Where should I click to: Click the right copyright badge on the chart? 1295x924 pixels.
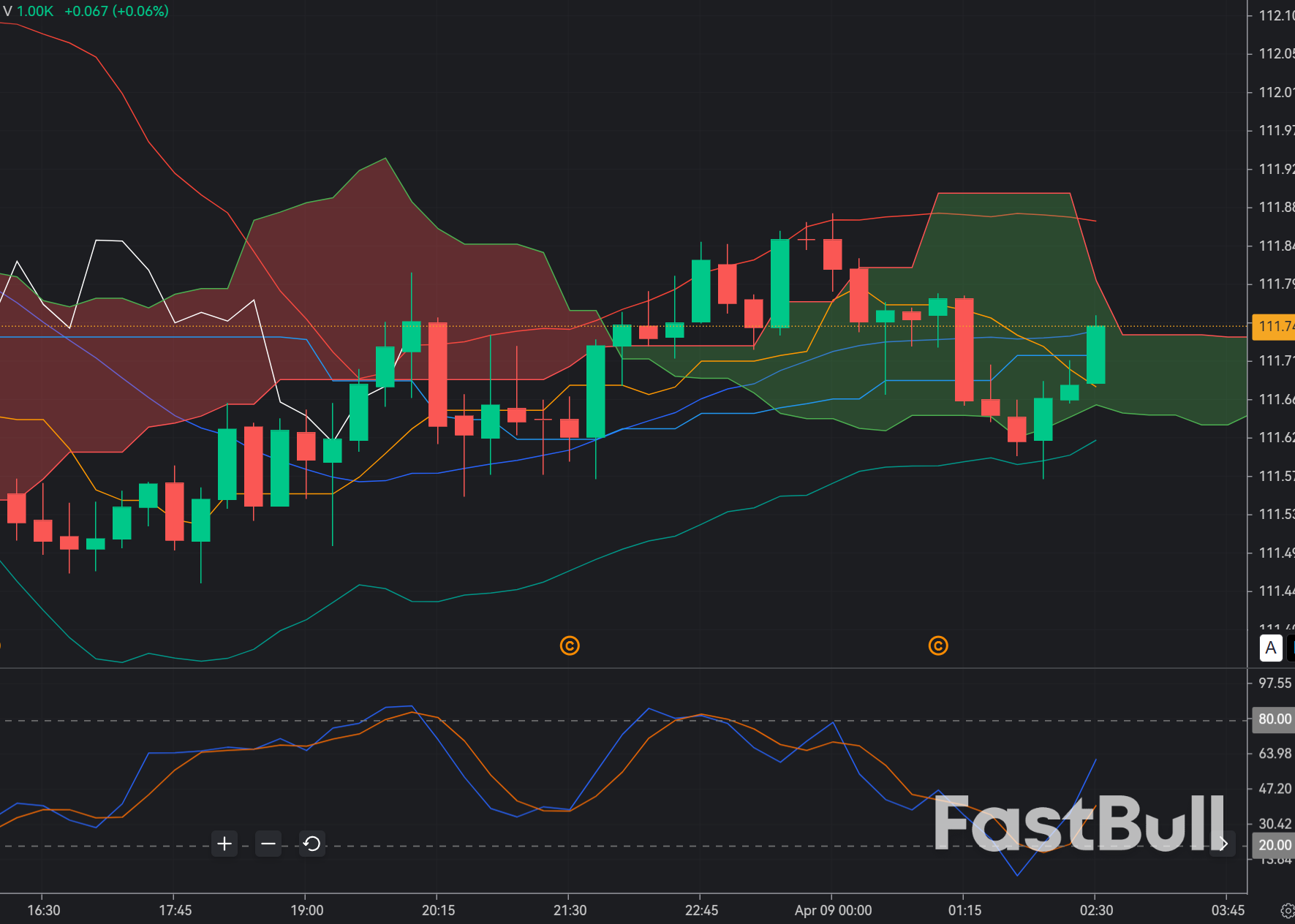938,646
